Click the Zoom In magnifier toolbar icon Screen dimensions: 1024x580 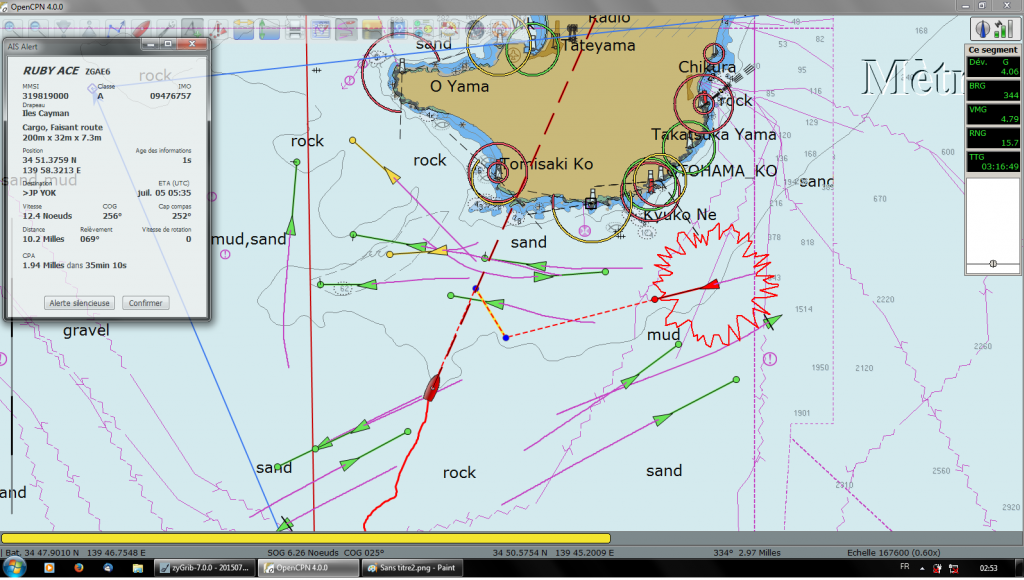pos(12,29)
